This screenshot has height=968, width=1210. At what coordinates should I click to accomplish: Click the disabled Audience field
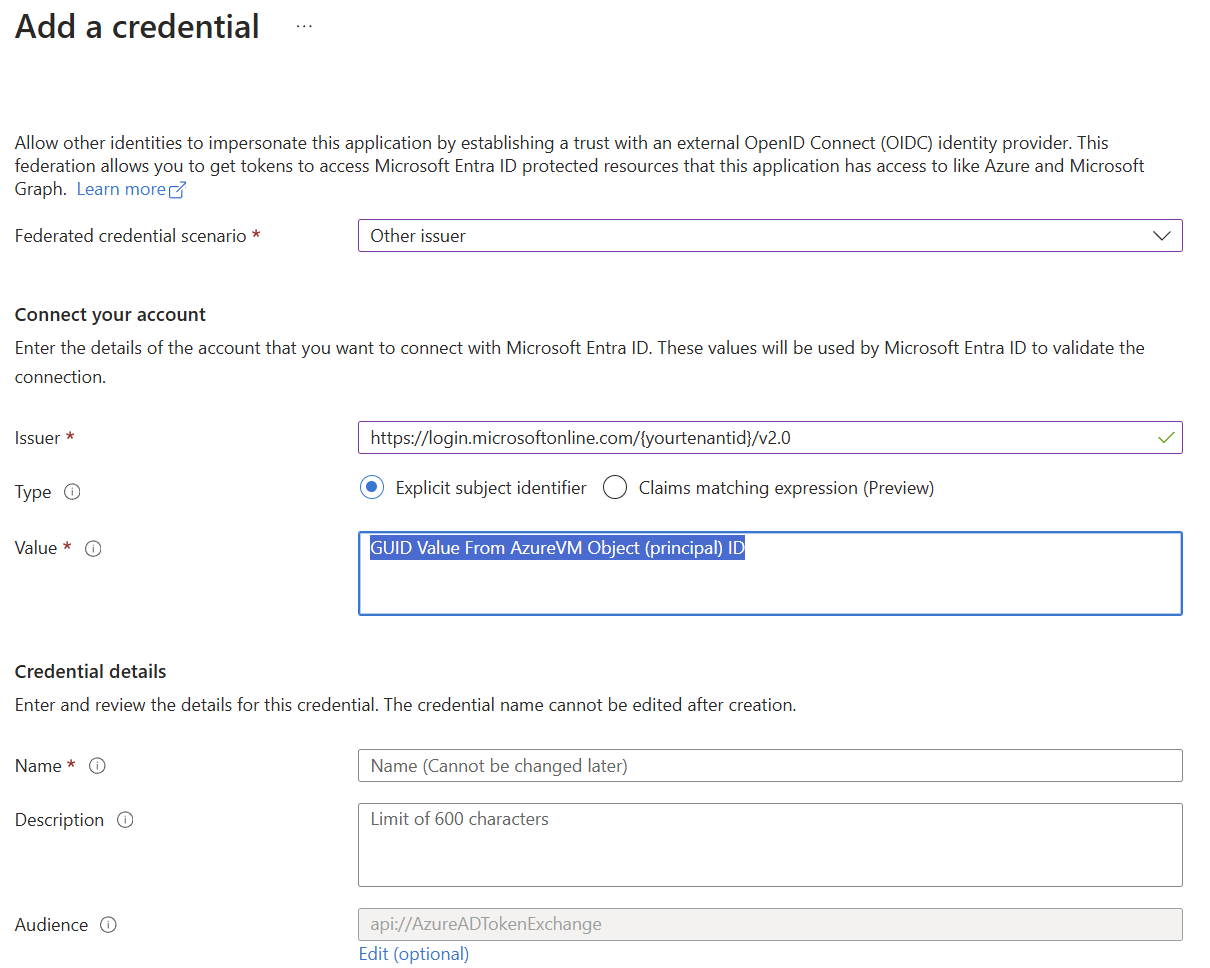click(770, 924)
